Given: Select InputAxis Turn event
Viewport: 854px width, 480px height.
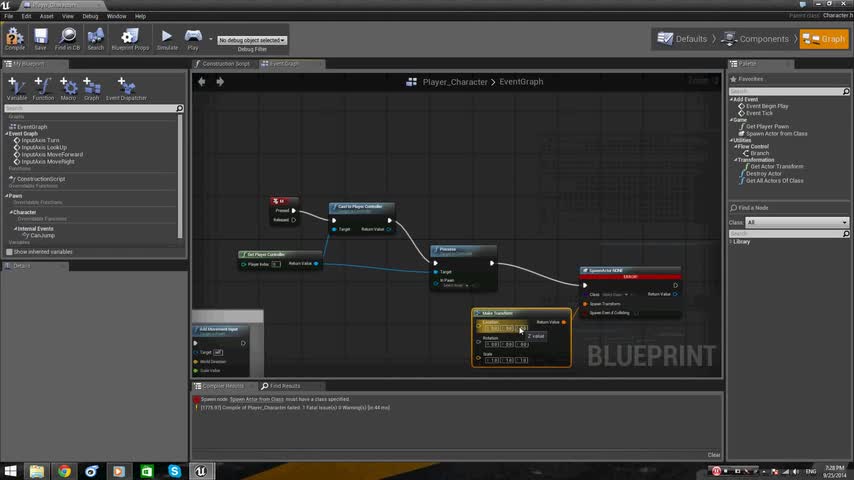Looking at the screenshot, I should point(40,141).
